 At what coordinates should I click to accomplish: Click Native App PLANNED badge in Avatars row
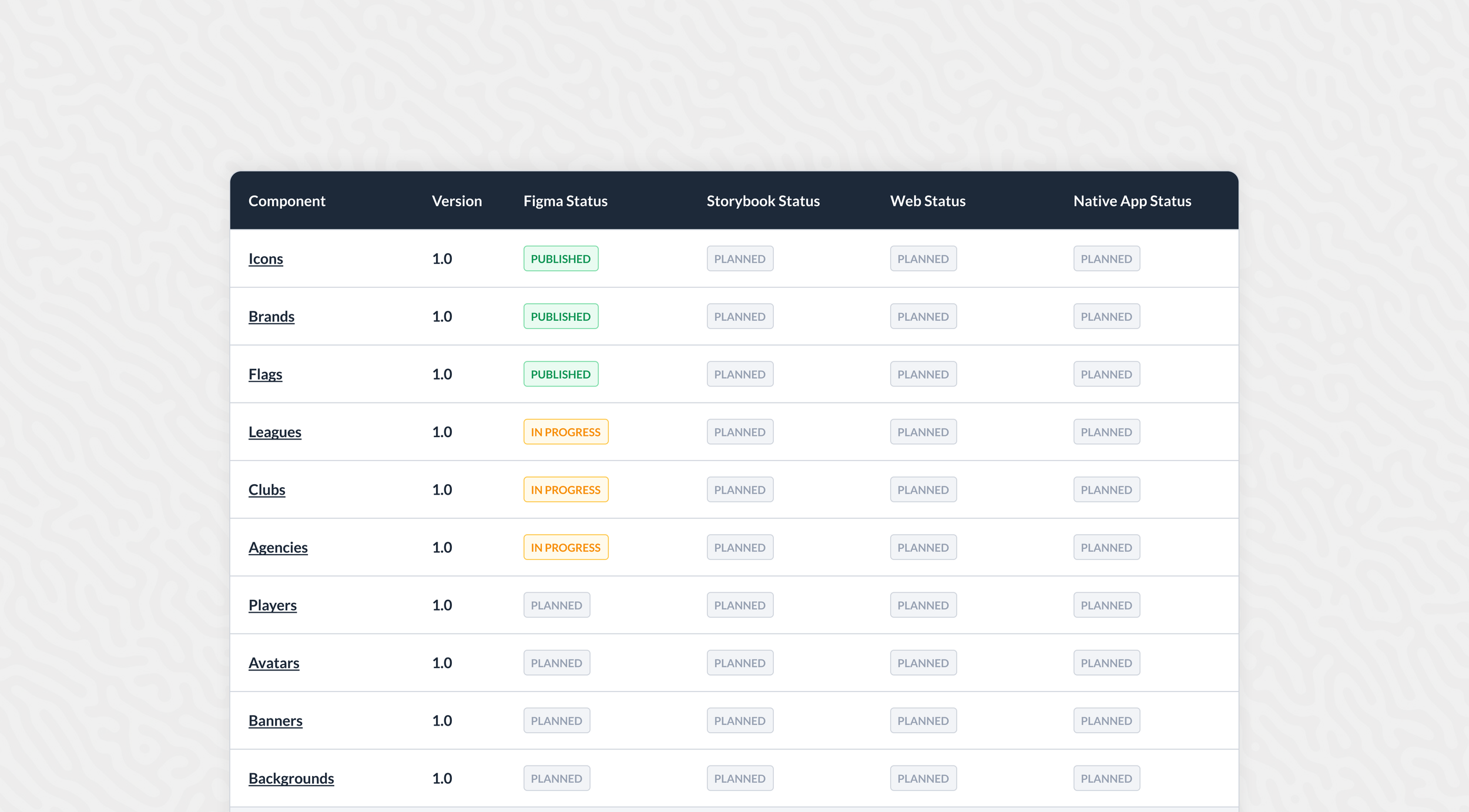coord(1107,663)
